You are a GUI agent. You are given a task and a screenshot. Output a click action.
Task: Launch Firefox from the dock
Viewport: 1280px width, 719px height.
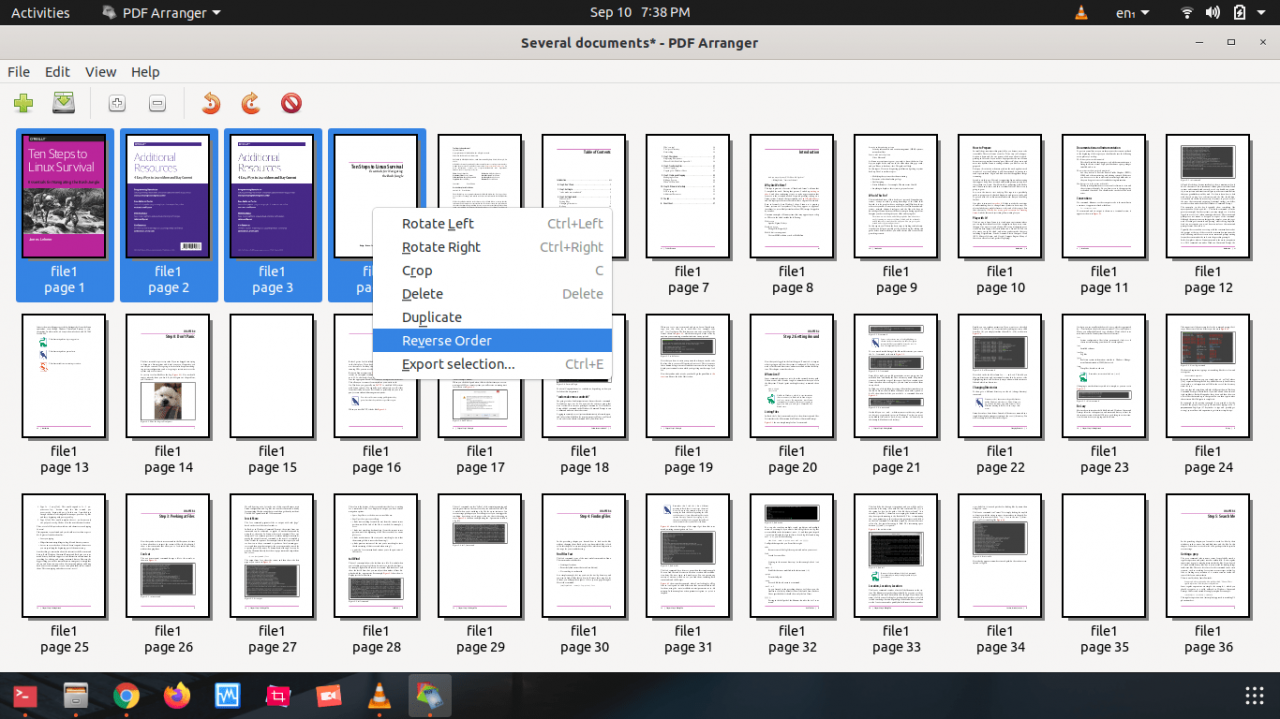[176, 696]
